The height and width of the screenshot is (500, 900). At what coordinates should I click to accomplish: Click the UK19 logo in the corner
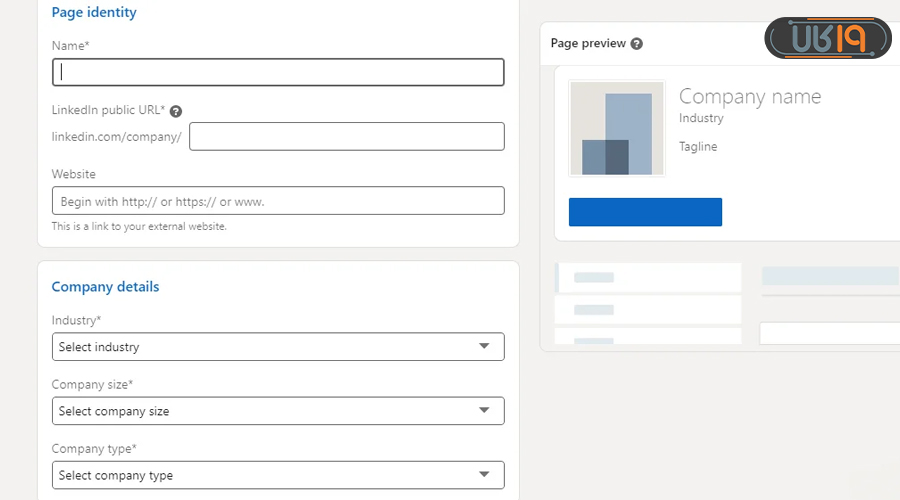click(827, 38)
